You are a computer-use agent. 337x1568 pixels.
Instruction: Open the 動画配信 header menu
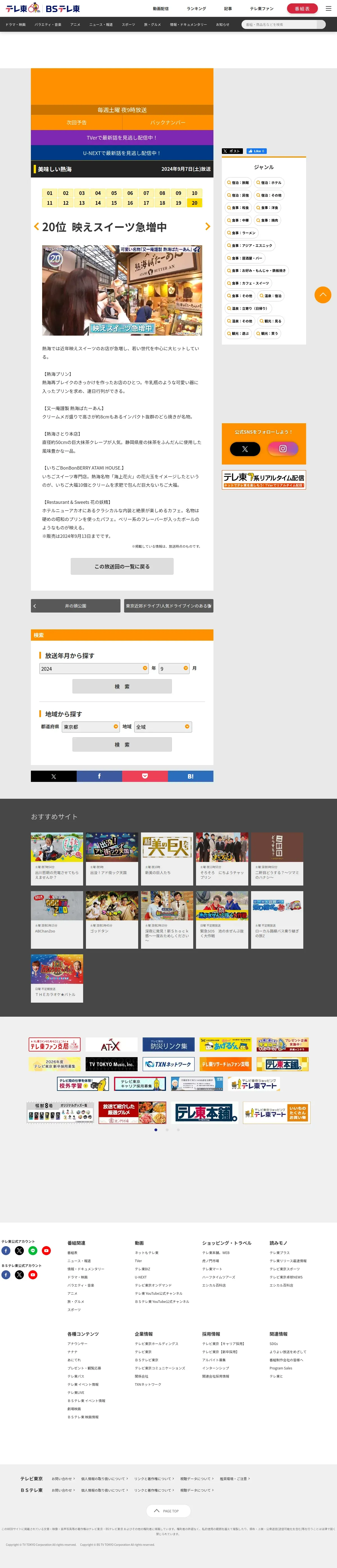point(161,8)
